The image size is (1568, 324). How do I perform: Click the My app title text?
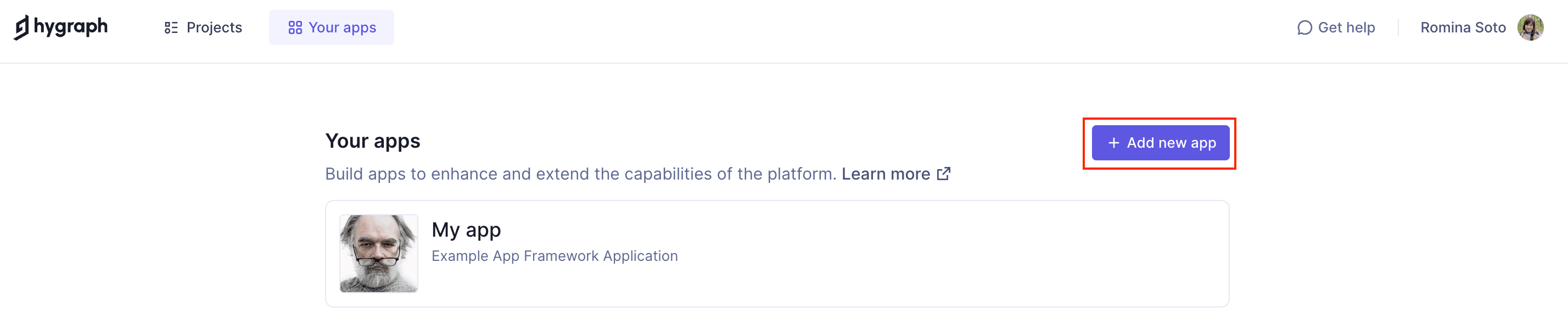point(466,230)
